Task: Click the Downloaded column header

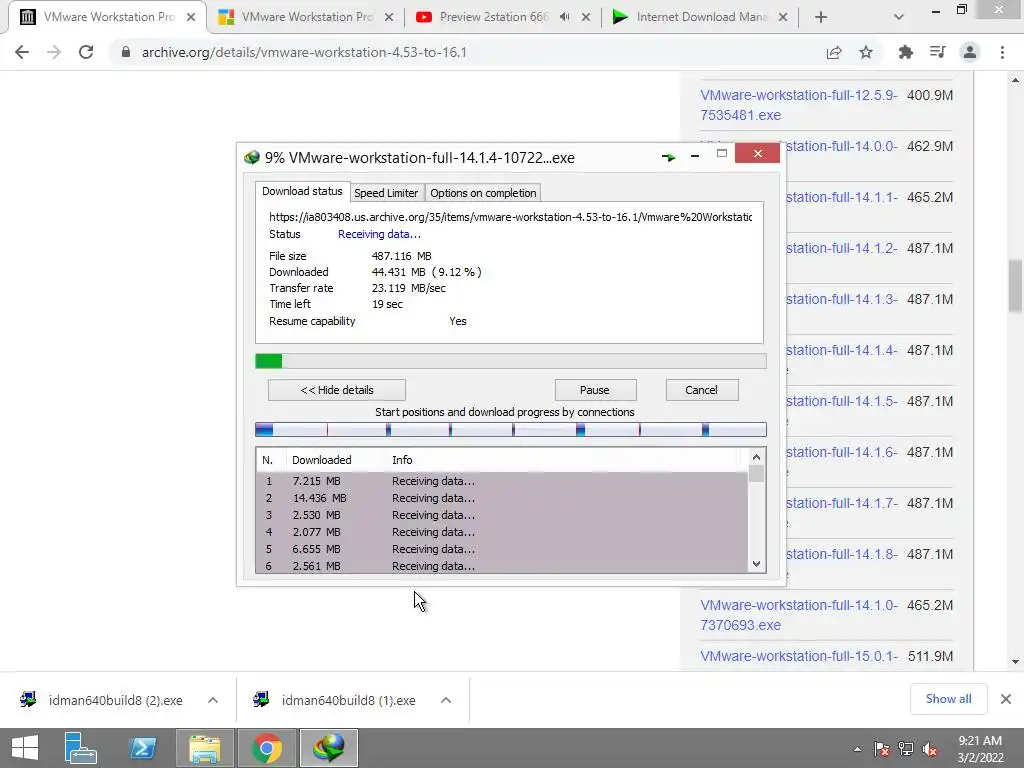Action: 321,460
